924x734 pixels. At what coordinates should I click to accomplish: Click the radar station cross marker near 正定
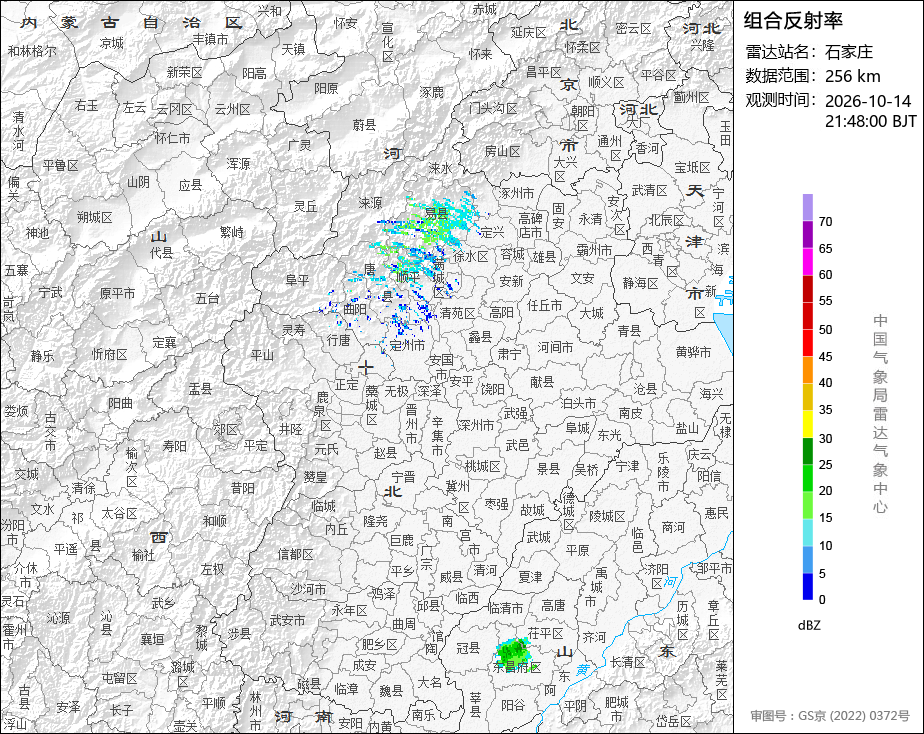pyautogui.click(x=366, y=368)
